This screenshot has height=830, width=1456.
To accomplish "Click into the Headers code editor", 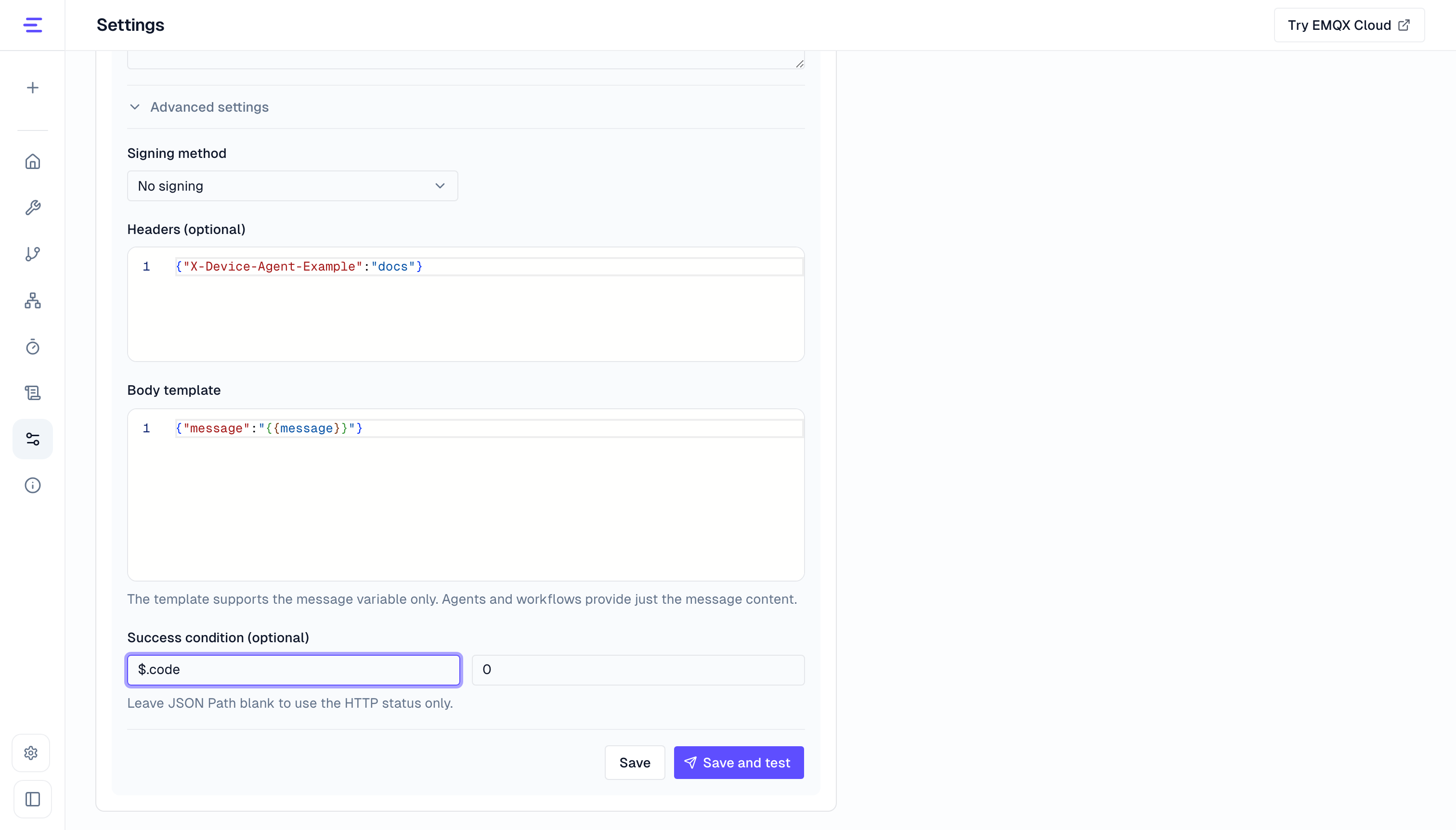I will click(466, 304).
